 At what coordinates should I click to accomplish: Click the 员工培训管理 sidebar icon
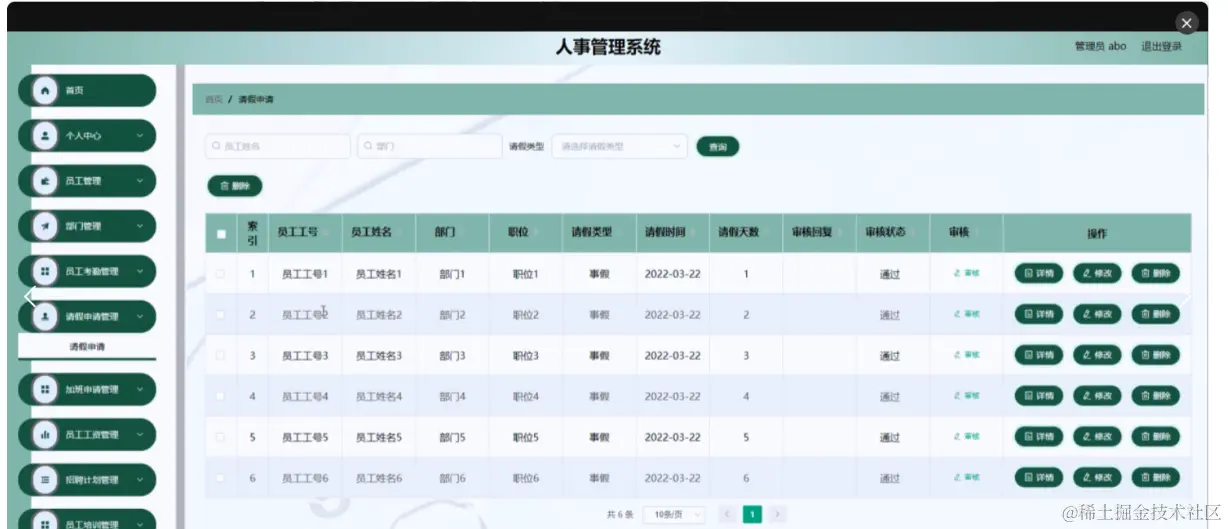click(45, 522)
